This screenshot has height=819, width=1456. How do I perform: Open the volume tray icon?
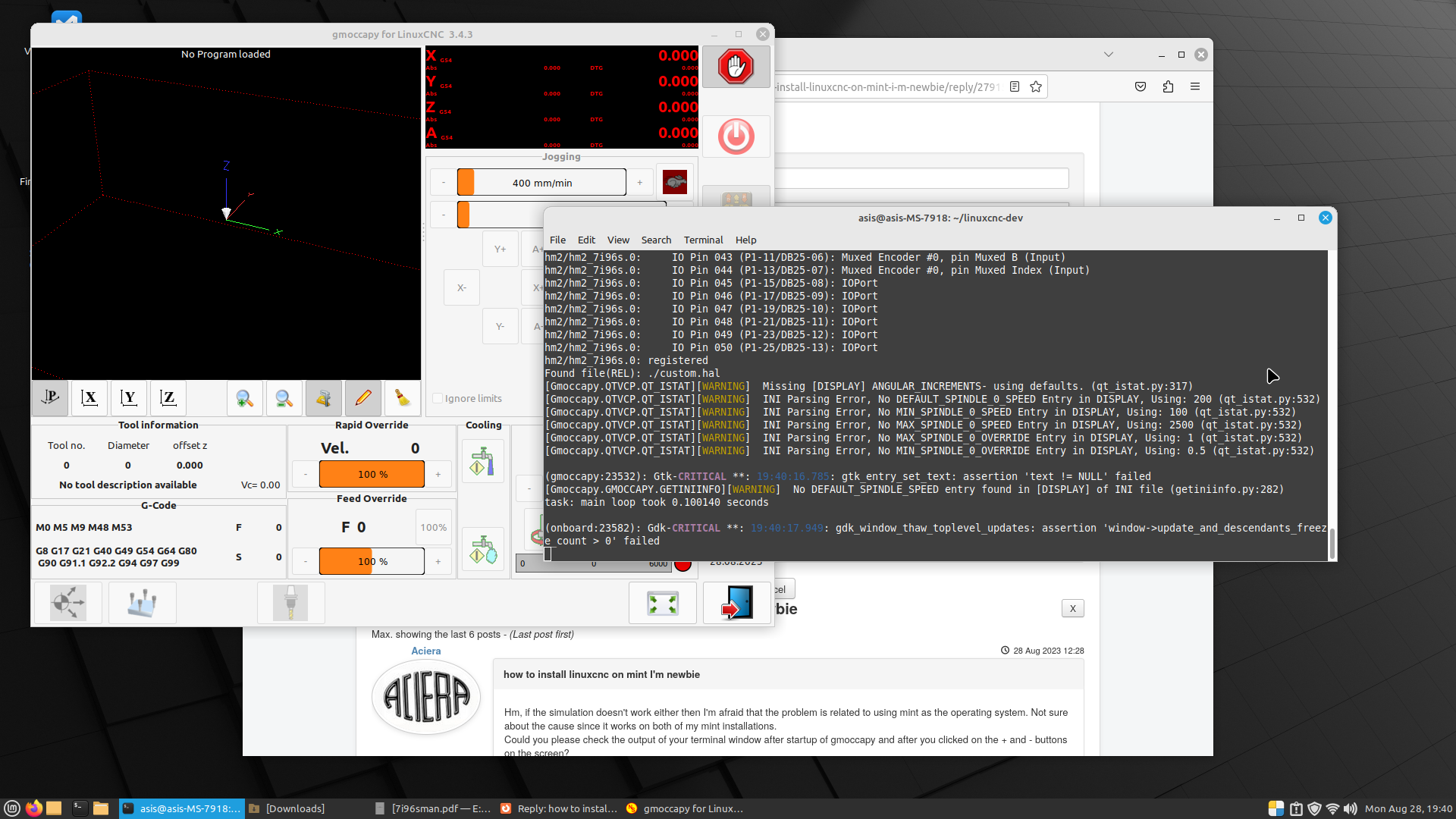[x=1351, y=808]
